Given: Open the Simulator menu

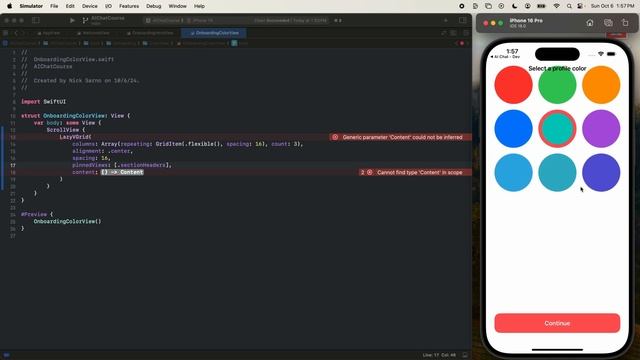Looking at the screenshot, I should coord(31,6).
